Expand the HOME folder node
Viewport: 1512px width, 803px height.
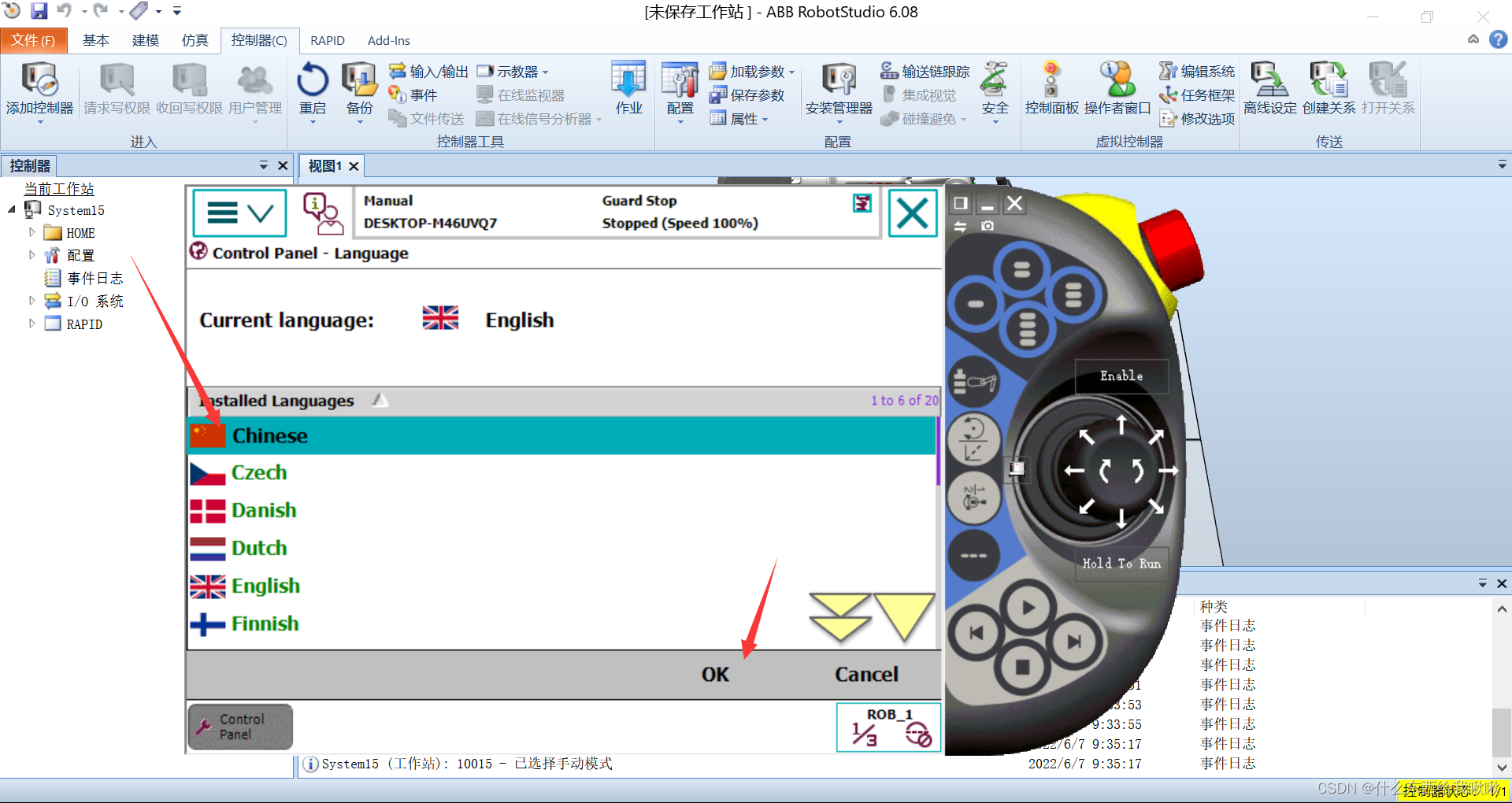click(x=32, y=233)
